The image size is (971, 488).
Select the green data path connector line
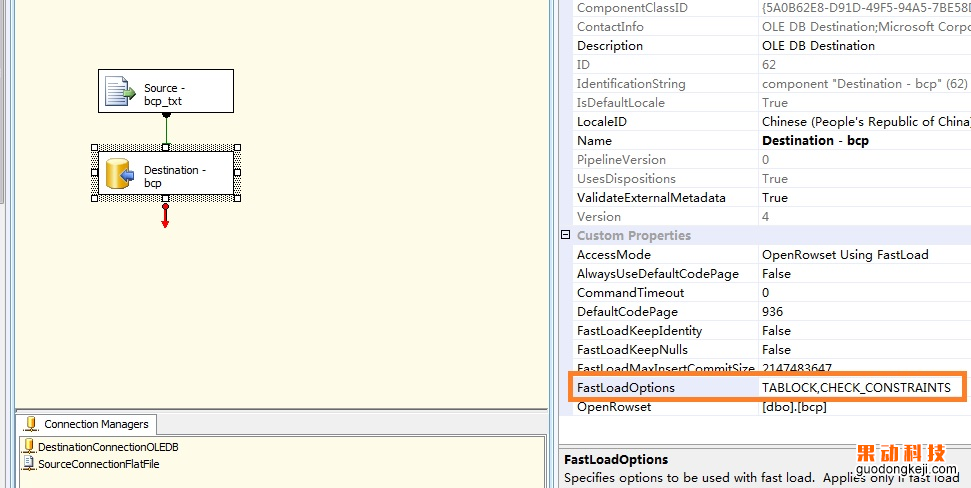166,130
